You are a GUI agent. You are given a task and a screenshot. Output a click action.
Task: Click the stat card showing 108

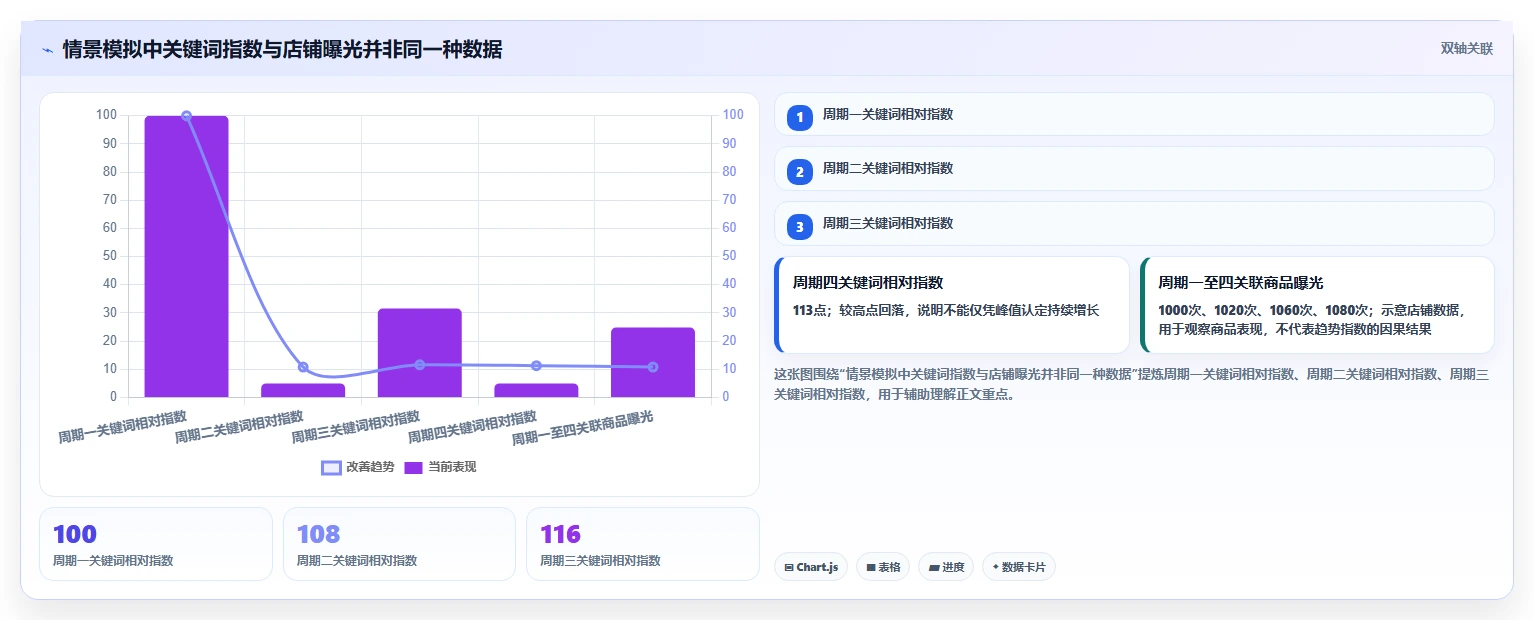point(399,544)
